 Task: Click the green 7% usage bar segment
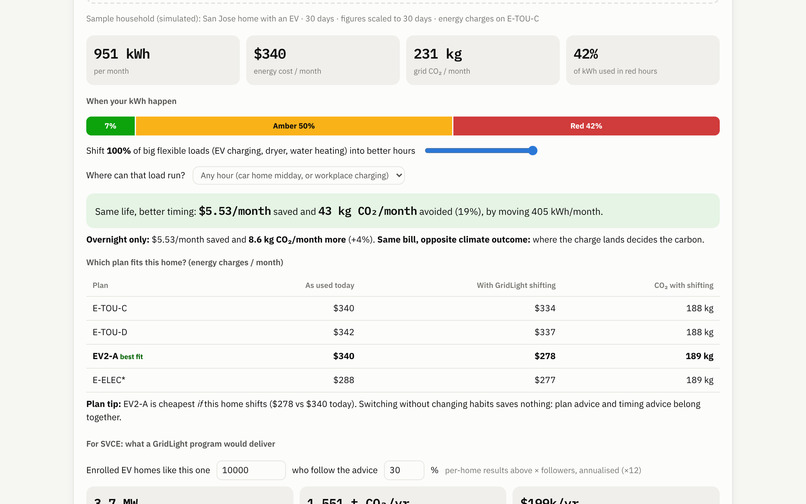pyautogui.click(x=111, y=126)
